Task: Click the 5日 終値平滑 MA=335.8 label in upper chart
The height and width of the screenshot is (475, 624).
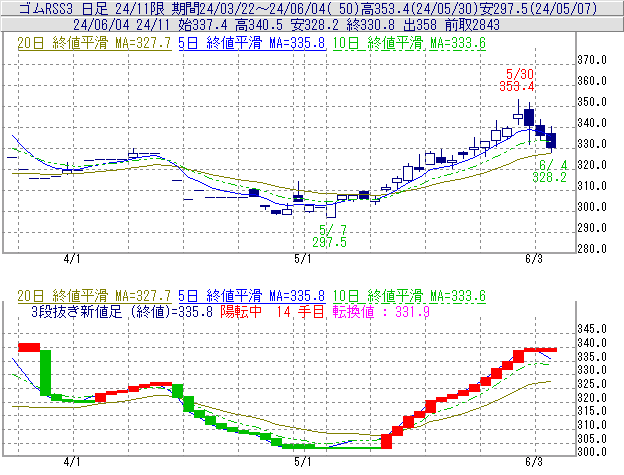Action: (x=252, y=43)
